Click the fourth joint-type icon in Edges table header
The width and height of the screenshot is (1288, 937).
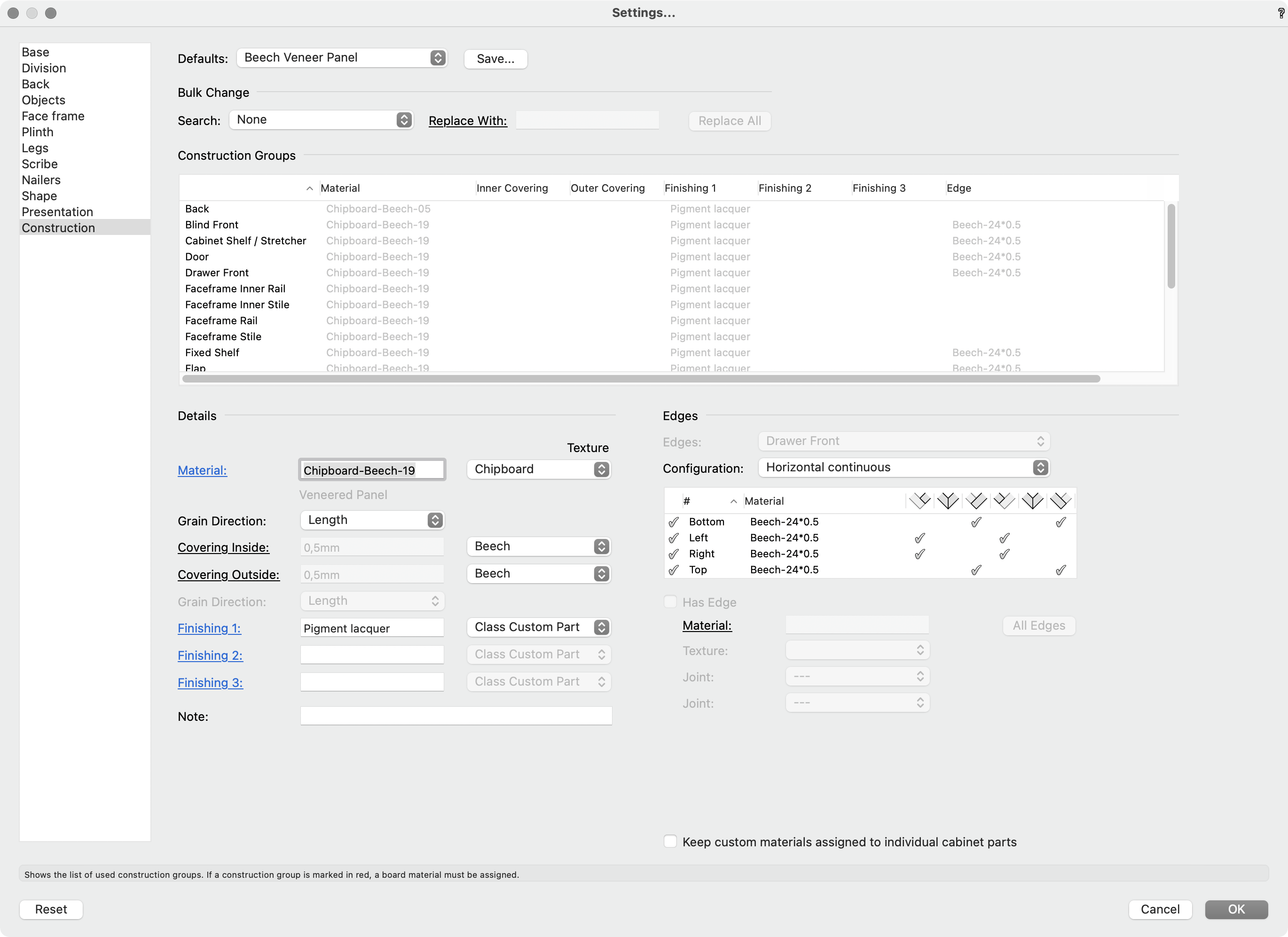click(x=1004, y=500)
